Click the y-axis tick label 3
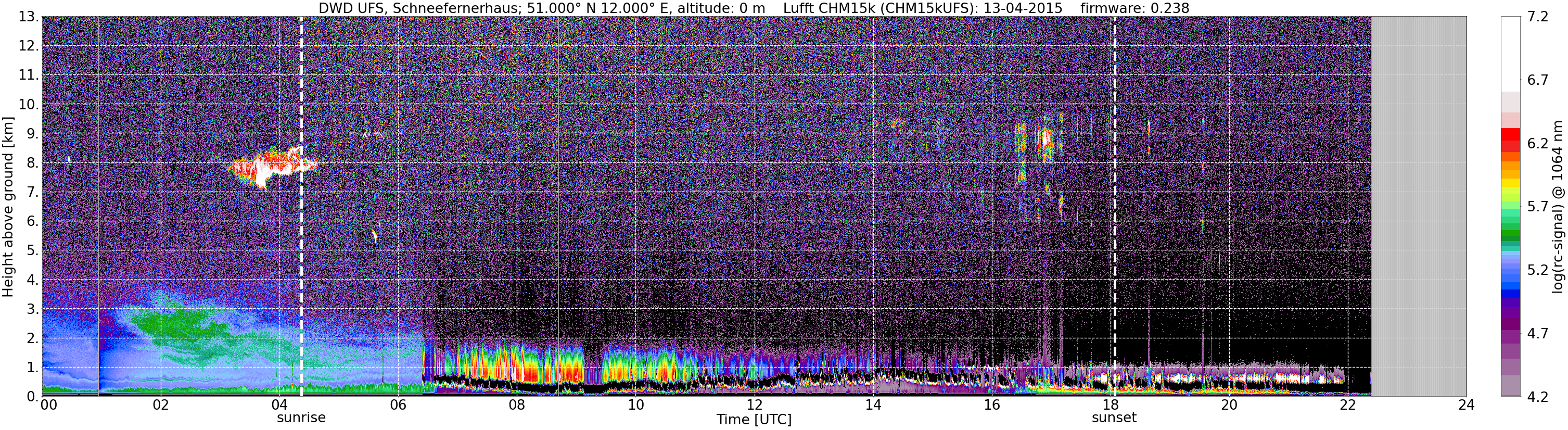 pos(32,309)
